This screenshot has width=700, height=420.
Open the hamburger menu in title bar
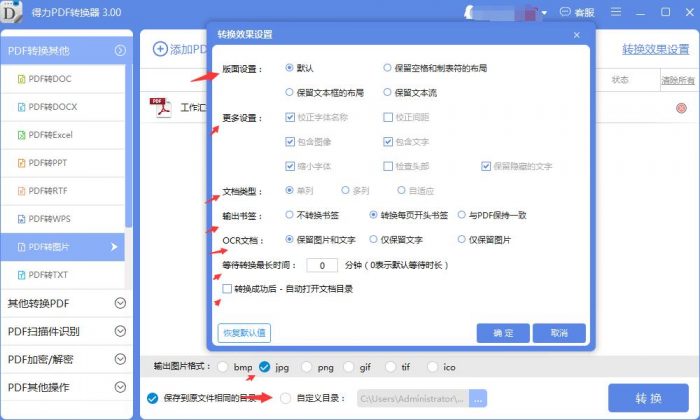(x=616, y=12)
